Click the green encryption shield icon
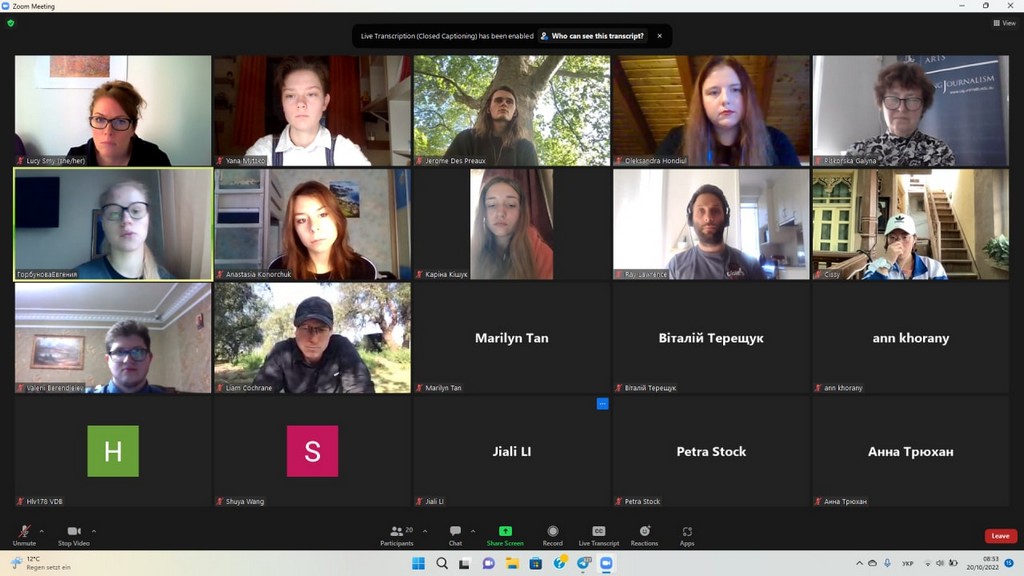1024x576 pixels. click(11, 23)
